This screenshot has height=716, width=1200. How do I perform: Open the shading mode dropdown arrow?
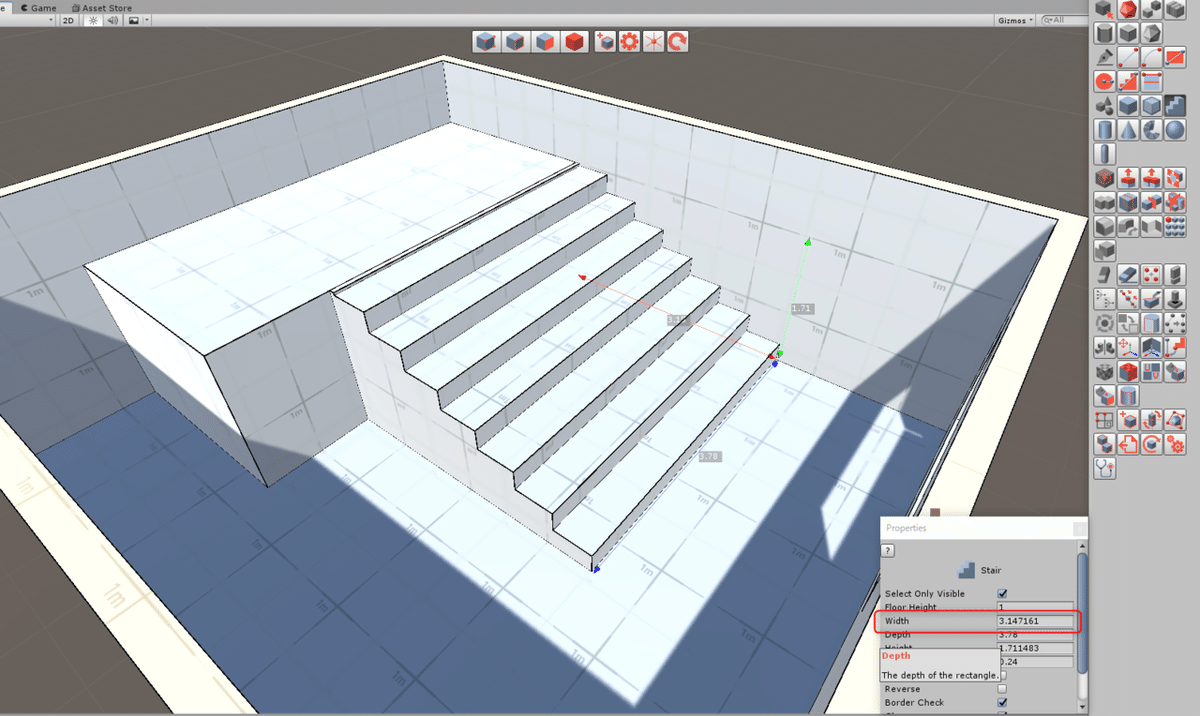pyautogui.click(x=50, y=20)
